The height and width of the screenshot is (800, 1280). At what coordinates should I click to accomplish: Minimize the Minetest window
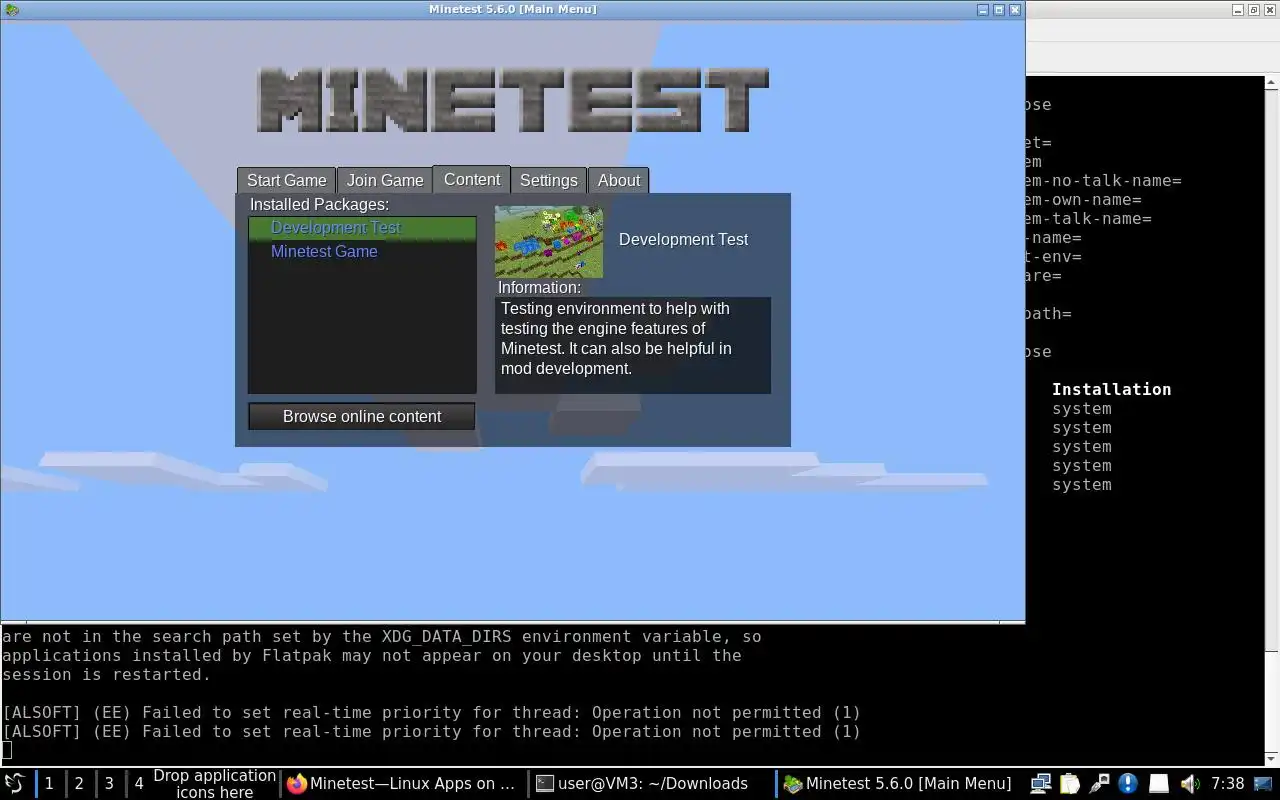pyautogui.click(x=983, y=9)
